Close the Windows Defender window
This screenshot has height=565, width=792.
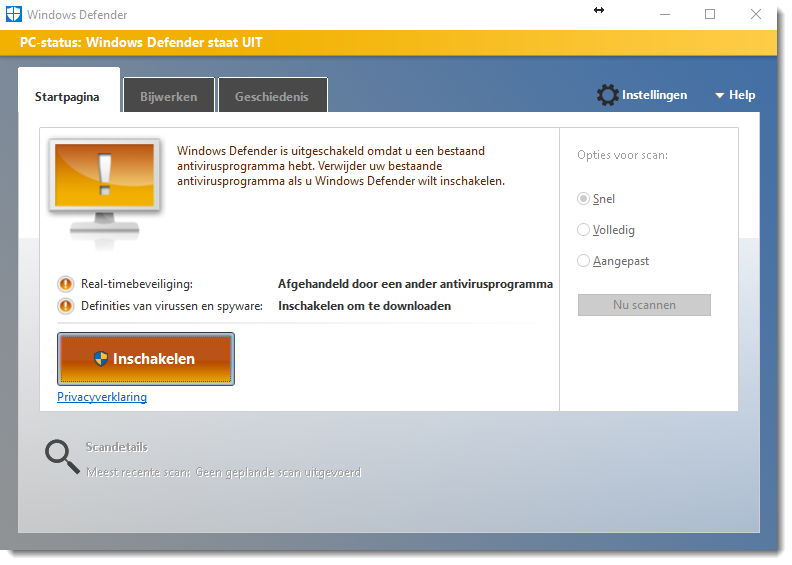click(756, 14)
